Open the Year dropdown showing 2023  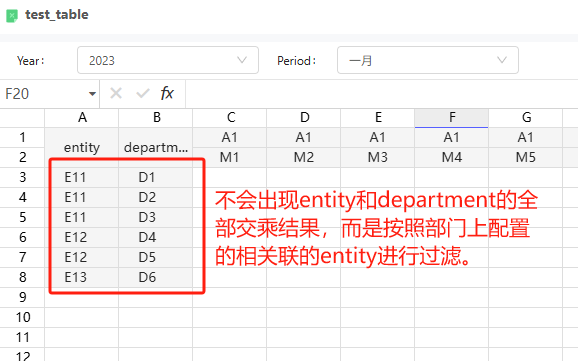tap(168, 60)
